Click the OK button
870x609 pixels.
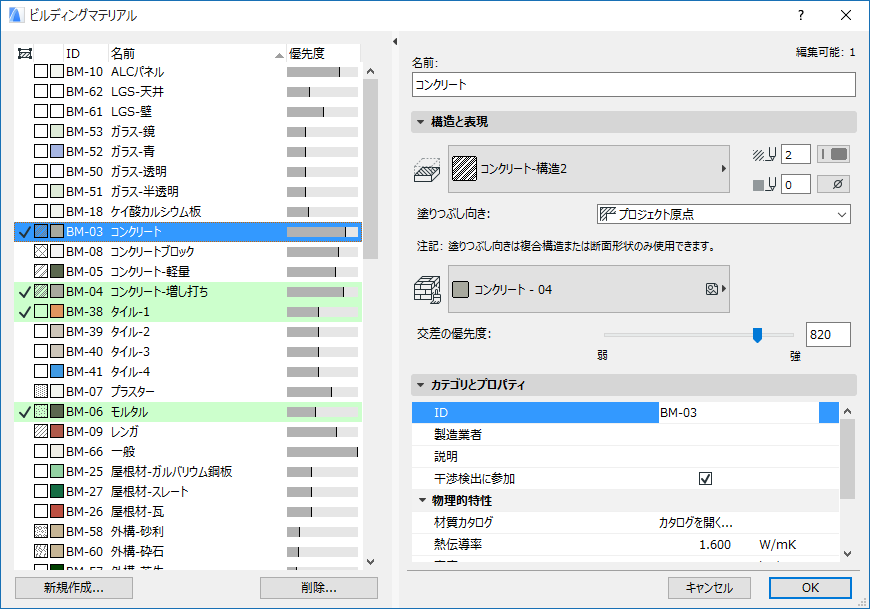[810, 588]
